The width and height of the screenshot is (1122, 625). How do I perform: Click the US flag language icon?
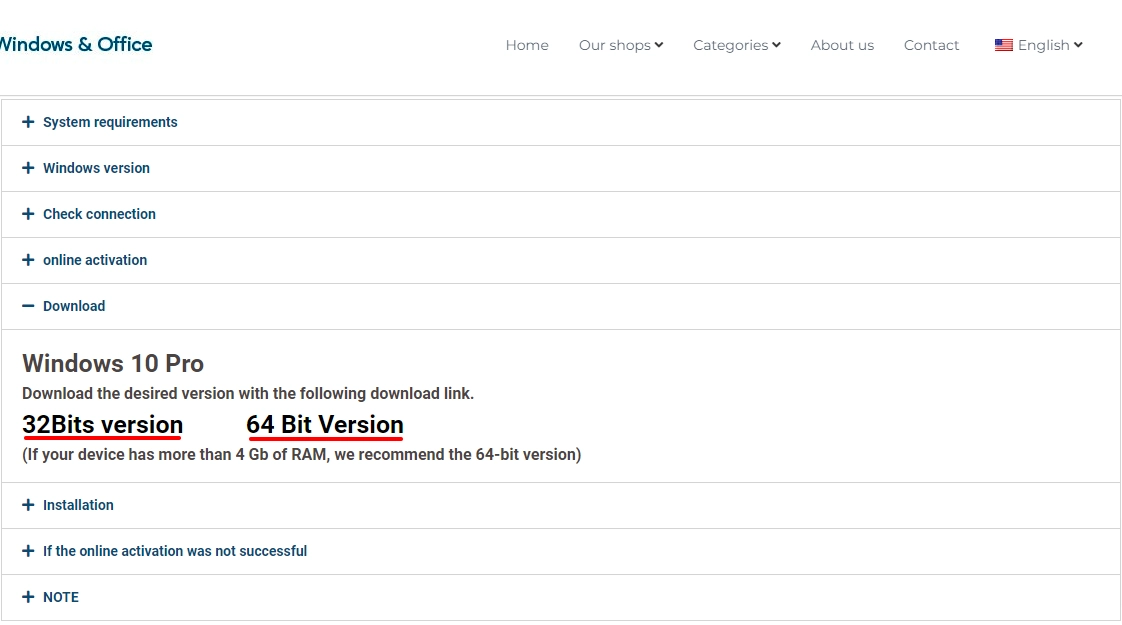click(1003, 45)
